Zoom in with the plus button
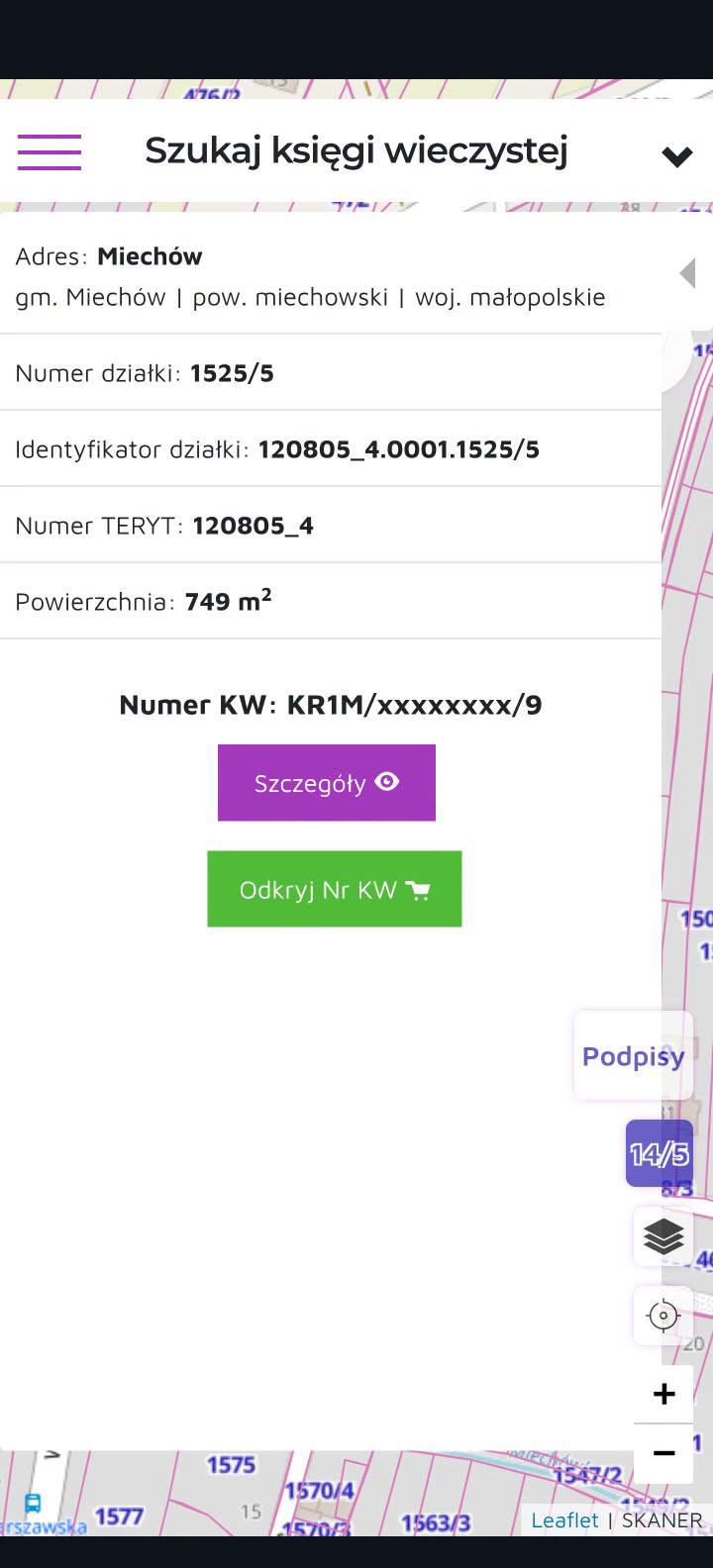The height and width of the screenshot is (1568, 713). click(x=663, y=1394)
